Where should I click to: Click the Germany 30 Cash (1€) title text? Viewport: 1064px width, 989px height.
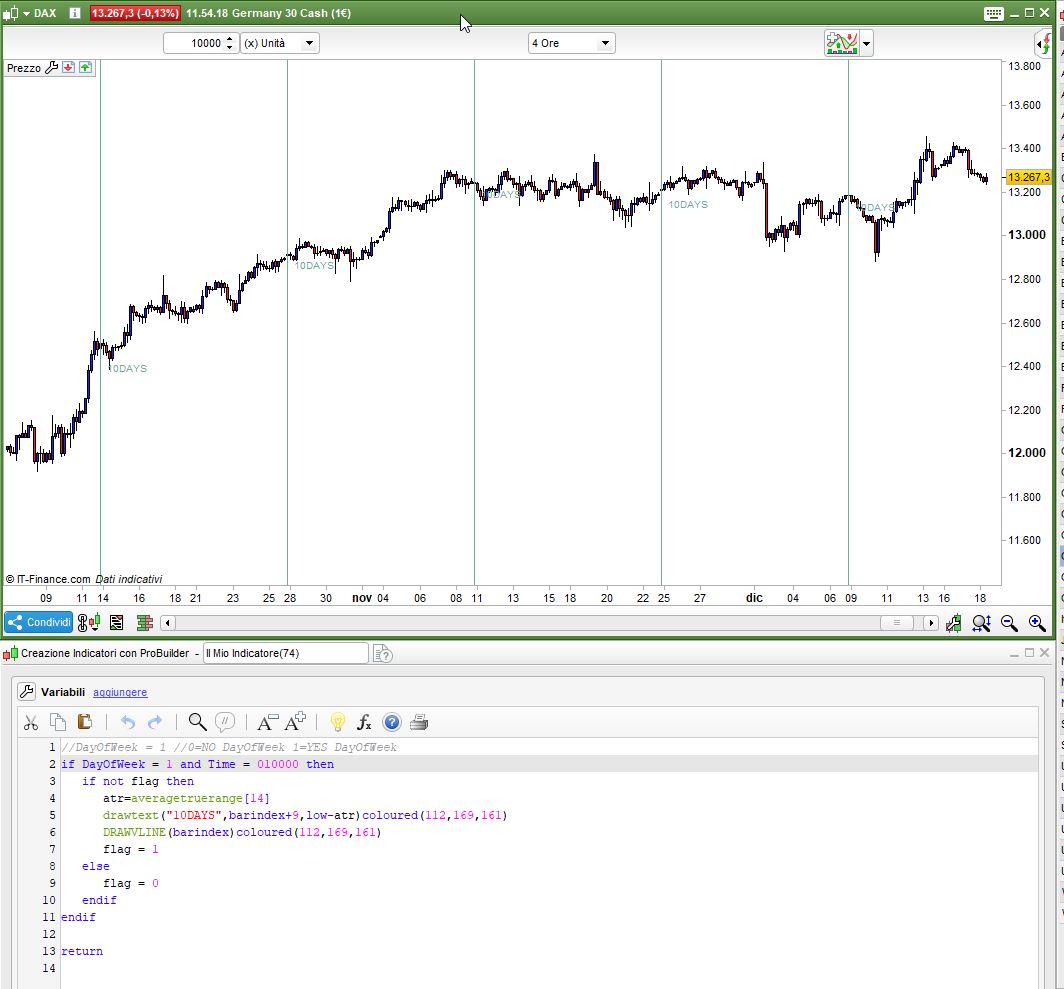[291, 13]
